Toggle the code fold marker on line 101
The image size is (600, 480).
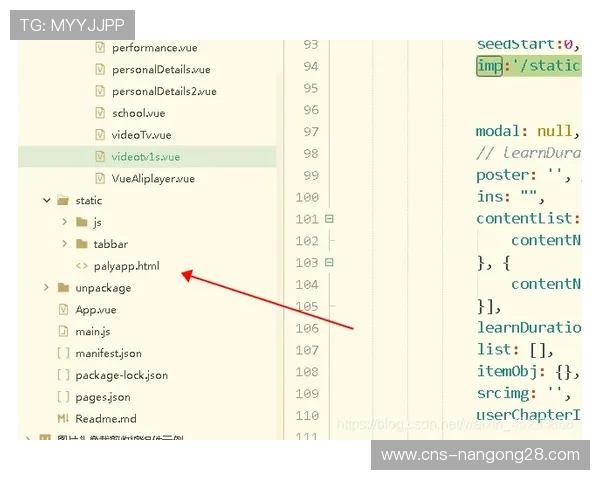click(329, 219)
